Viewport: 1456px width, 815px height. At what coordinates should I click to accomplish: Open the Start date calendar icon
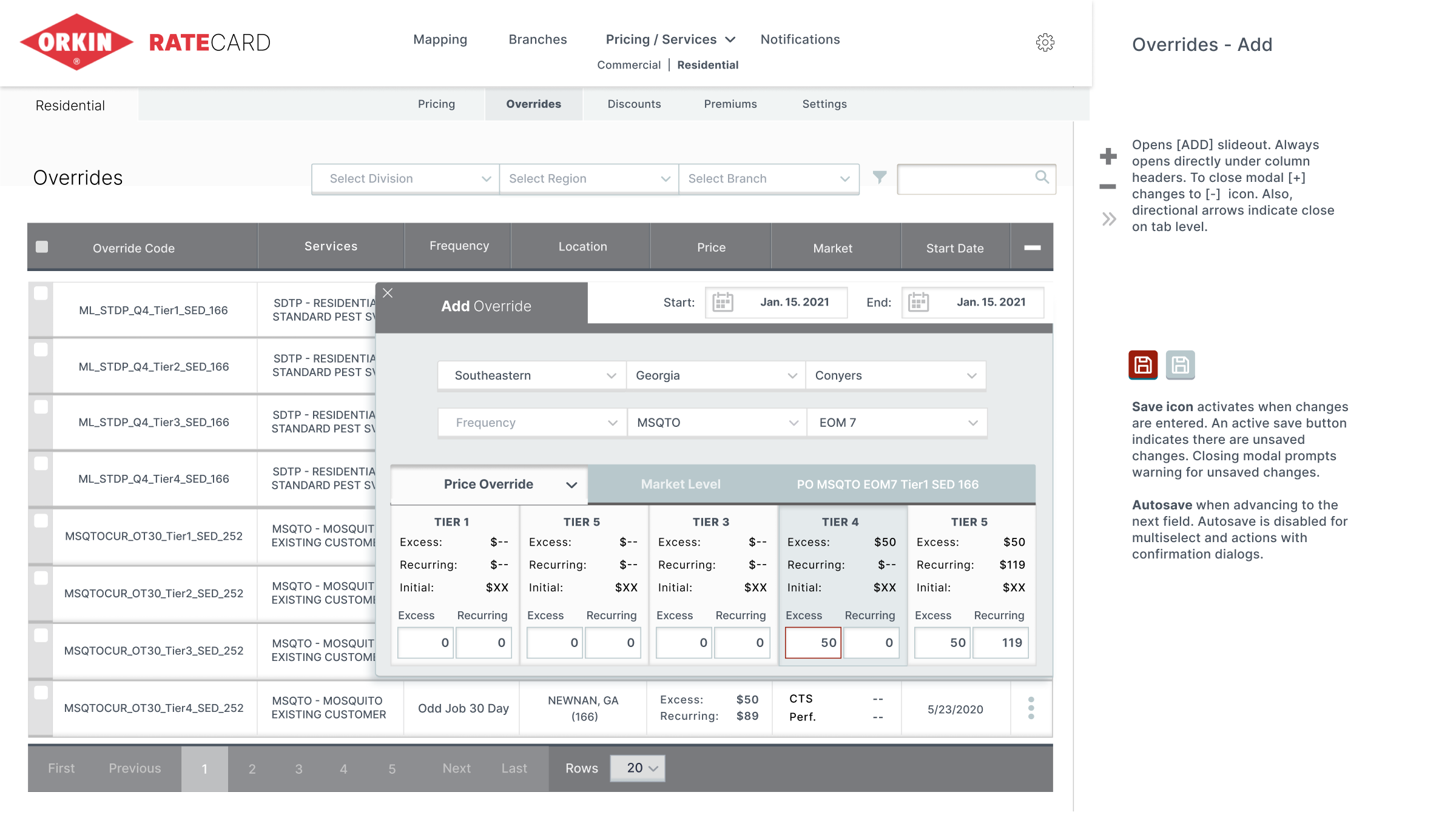pos(723,302)
